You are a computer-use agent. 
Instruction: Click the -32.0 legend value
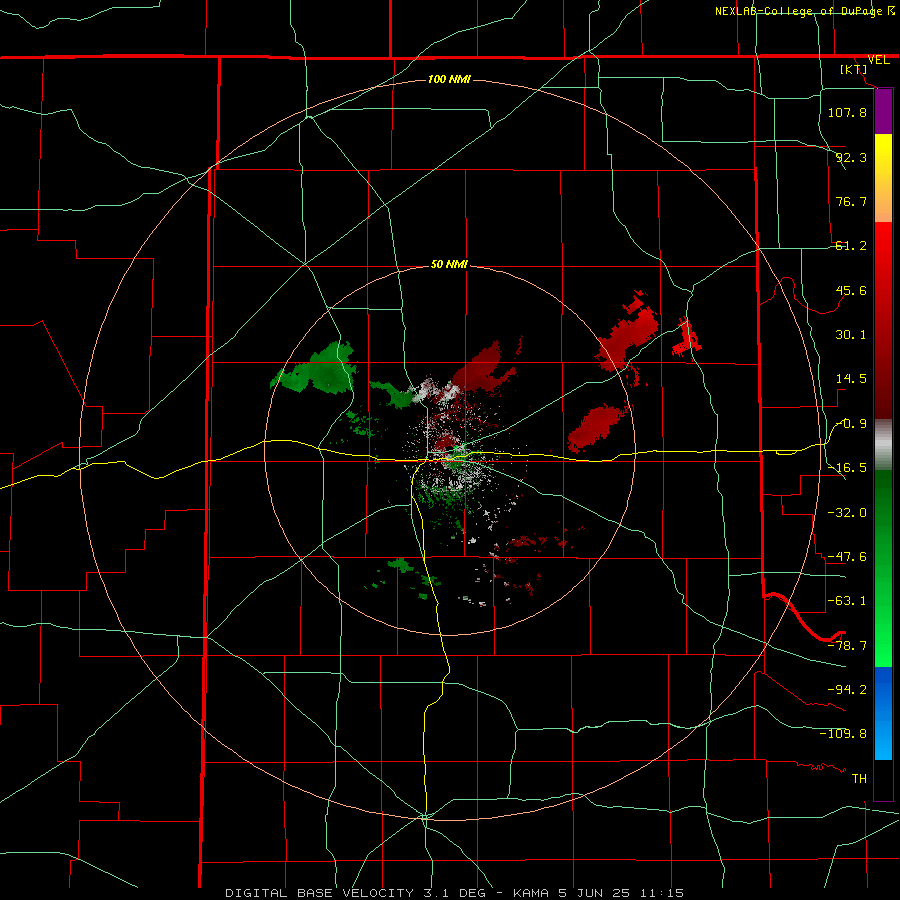(847, 512)
